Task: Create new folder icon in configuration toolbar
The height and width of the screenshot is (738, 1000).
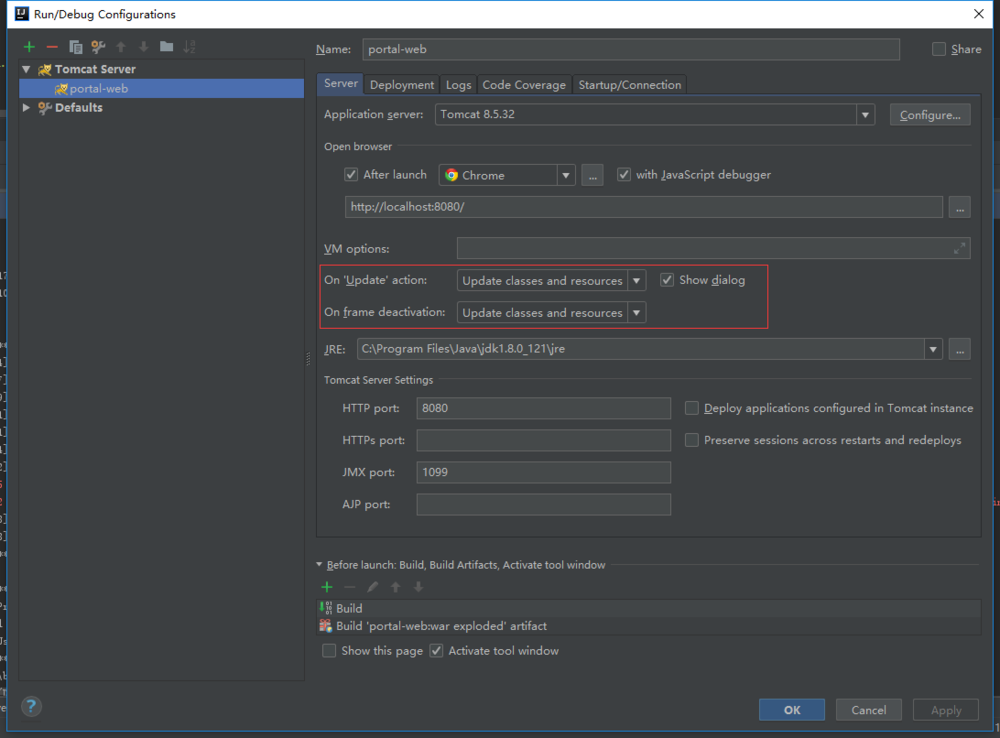Action: [166, 47]
